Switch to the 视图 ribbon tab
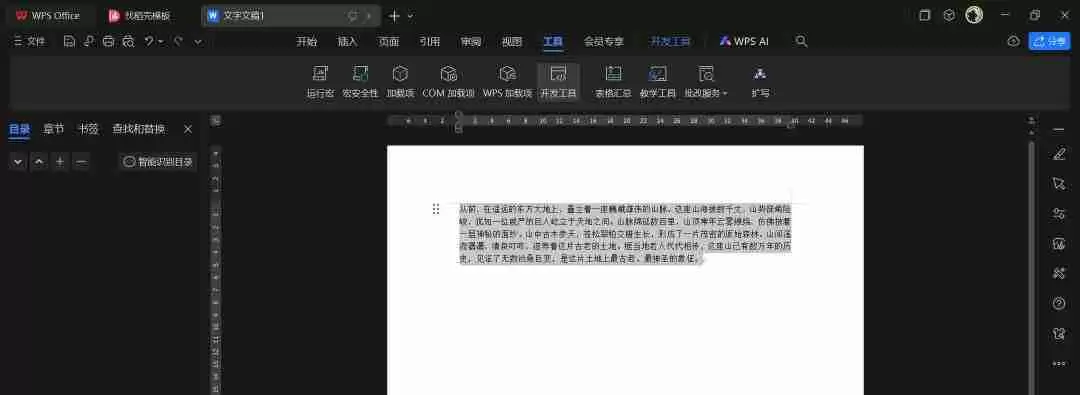 click(512, 41)
